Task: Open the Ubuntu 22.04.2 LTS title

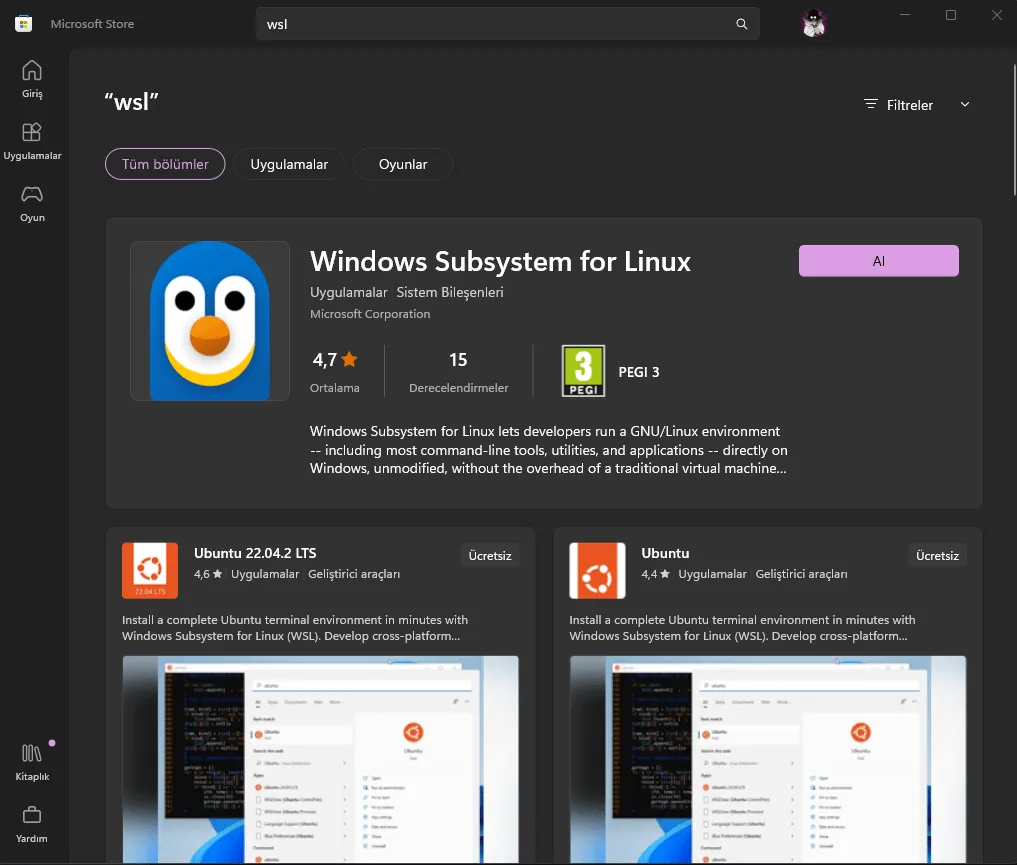Action: (x=255, y=553)
